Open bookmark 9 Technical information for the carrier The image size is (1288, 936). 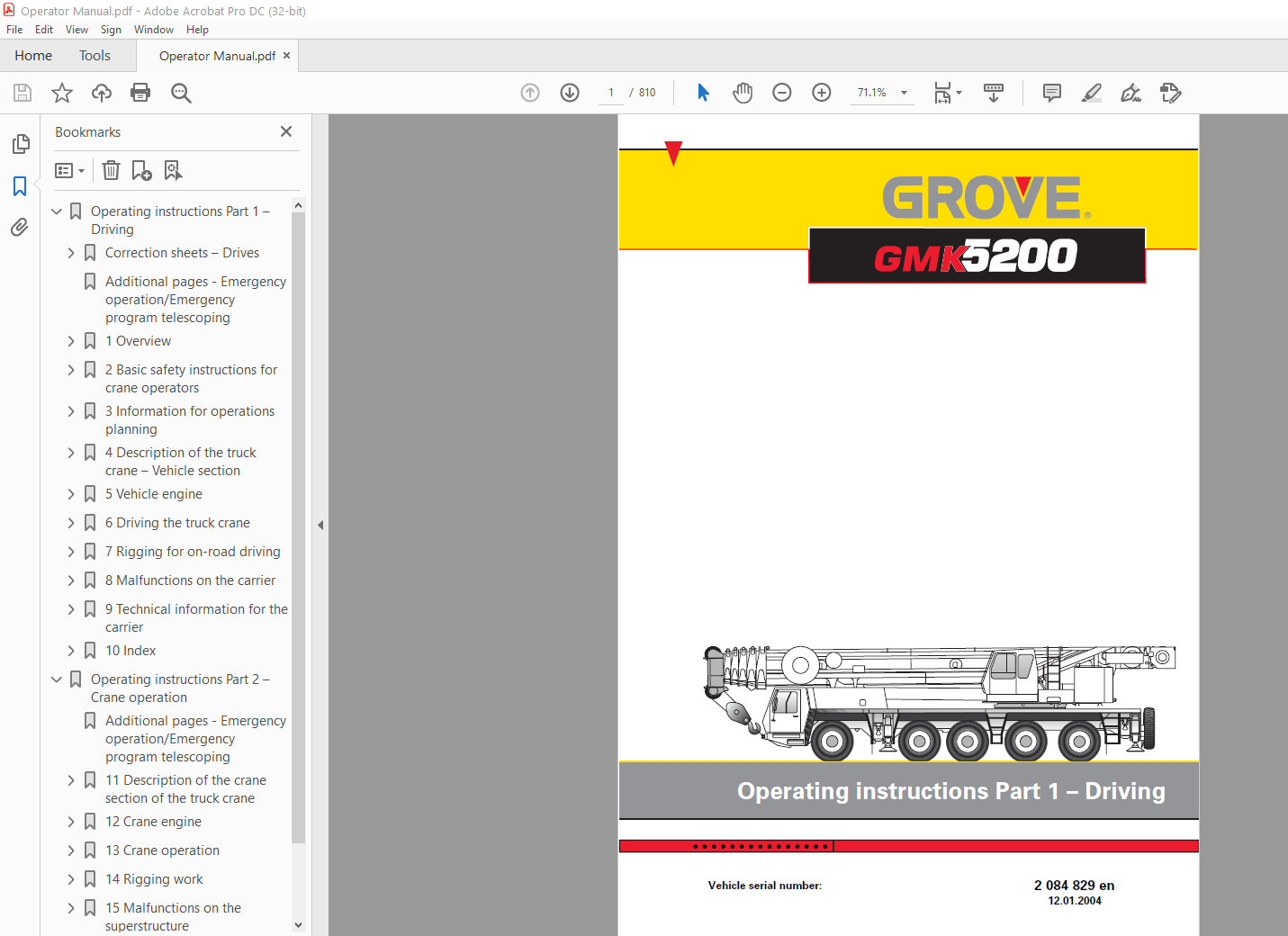coord(196,618)
